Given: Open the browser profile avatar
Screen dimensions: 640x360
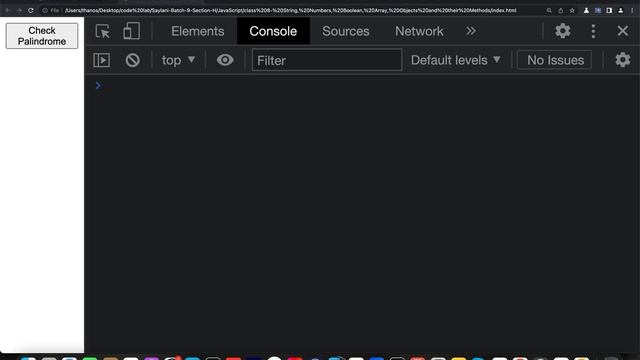Looking at the screenshot, I should click(x=620, y=11).
